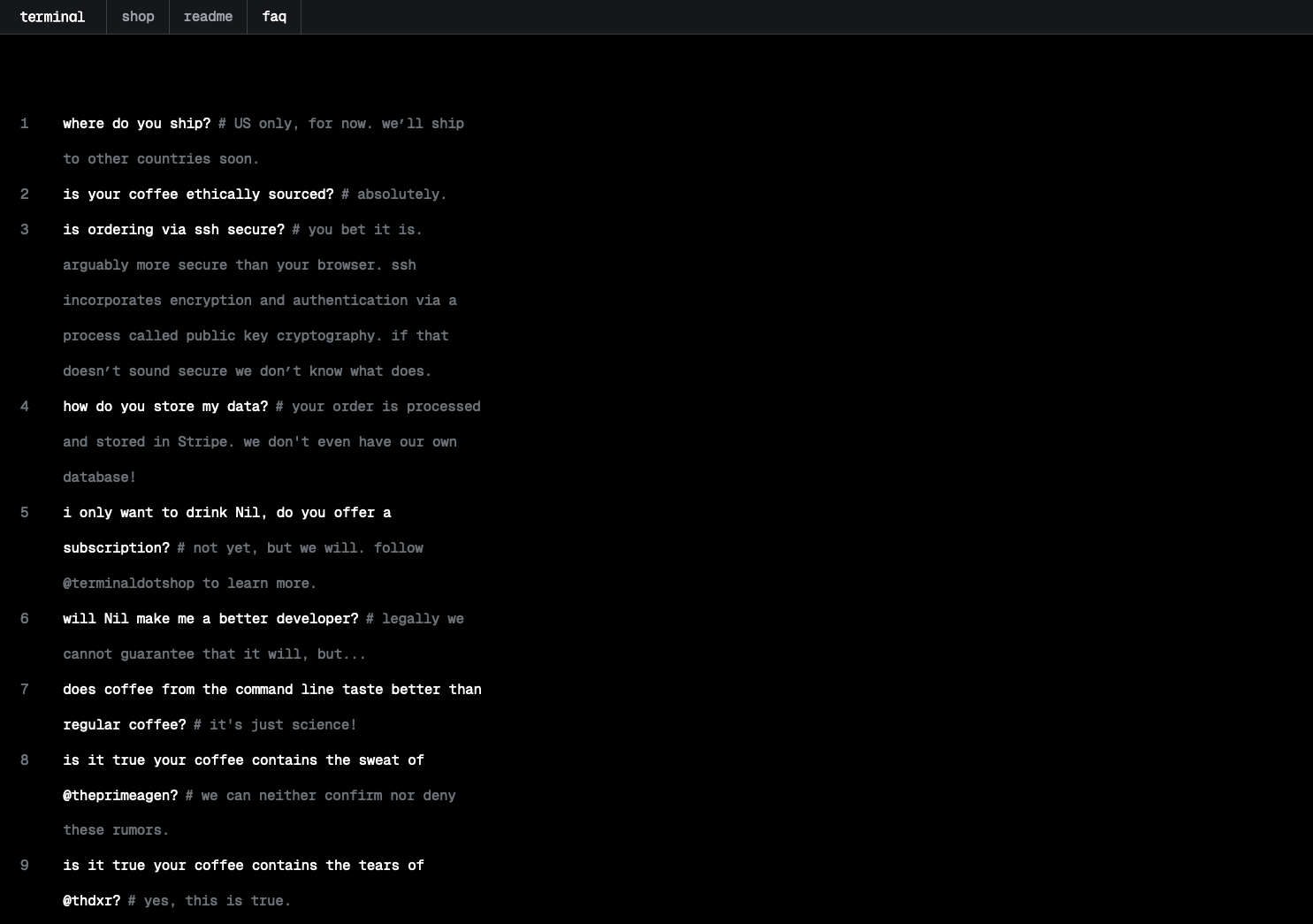The width and height of the screenshot is (1313, 924).
Task: Click 'contains the tears of' question line
Action: point(243,866)
